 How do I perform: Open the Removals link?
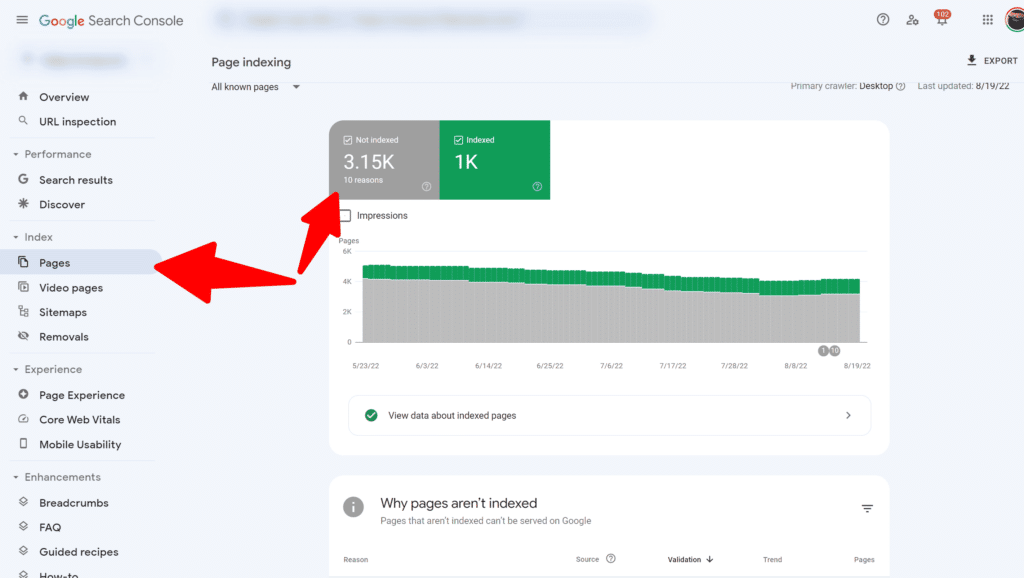coord(64,337)
